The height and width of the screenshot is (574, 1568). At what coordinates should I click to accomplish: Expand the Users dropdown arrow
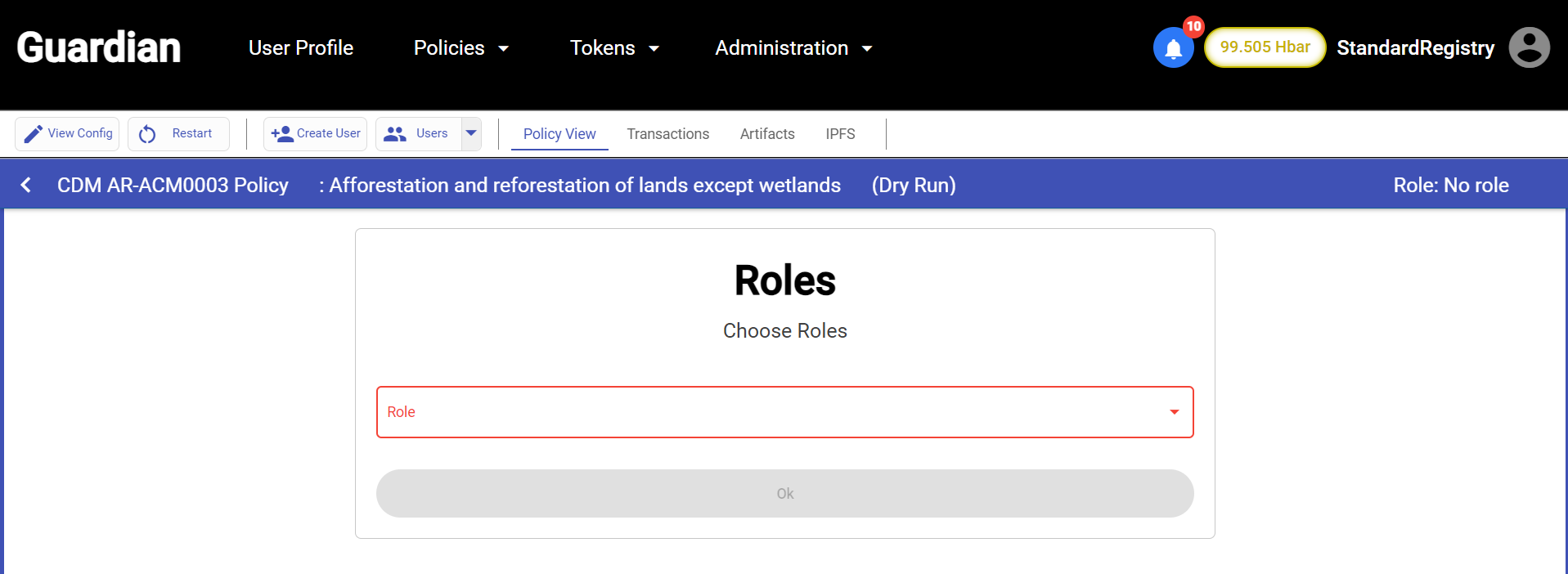pyautogui.click(x=471, y=133)
